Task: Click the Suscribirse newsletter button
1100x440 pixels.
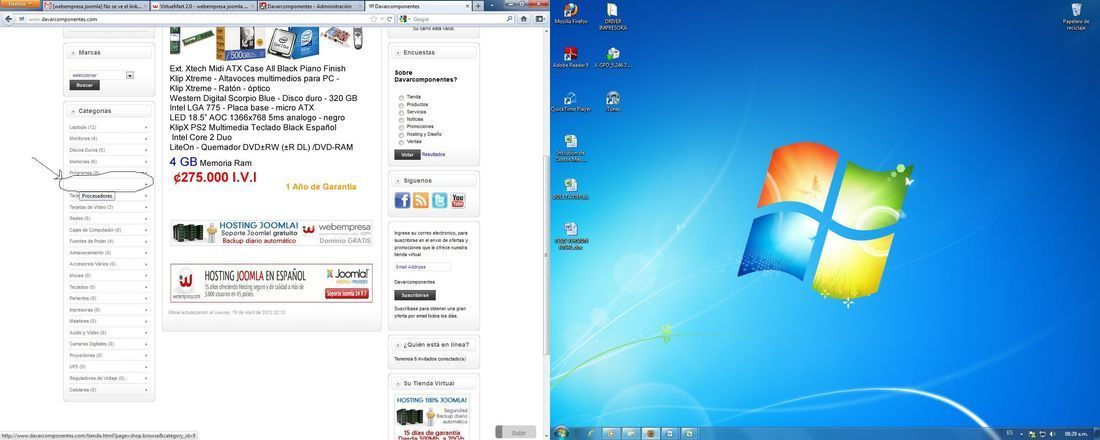Action: (415, 295)
